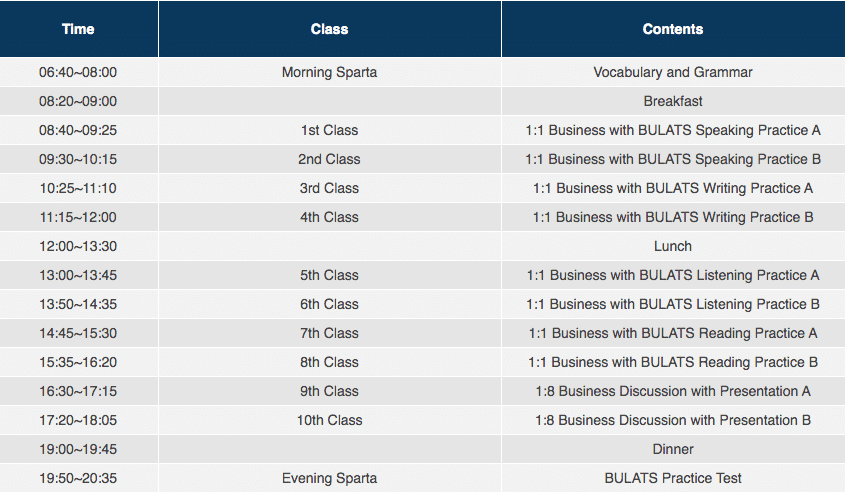
Task: Select the Morning Sparta class cell
Action: pyautogui.click(x=329, y=72)
